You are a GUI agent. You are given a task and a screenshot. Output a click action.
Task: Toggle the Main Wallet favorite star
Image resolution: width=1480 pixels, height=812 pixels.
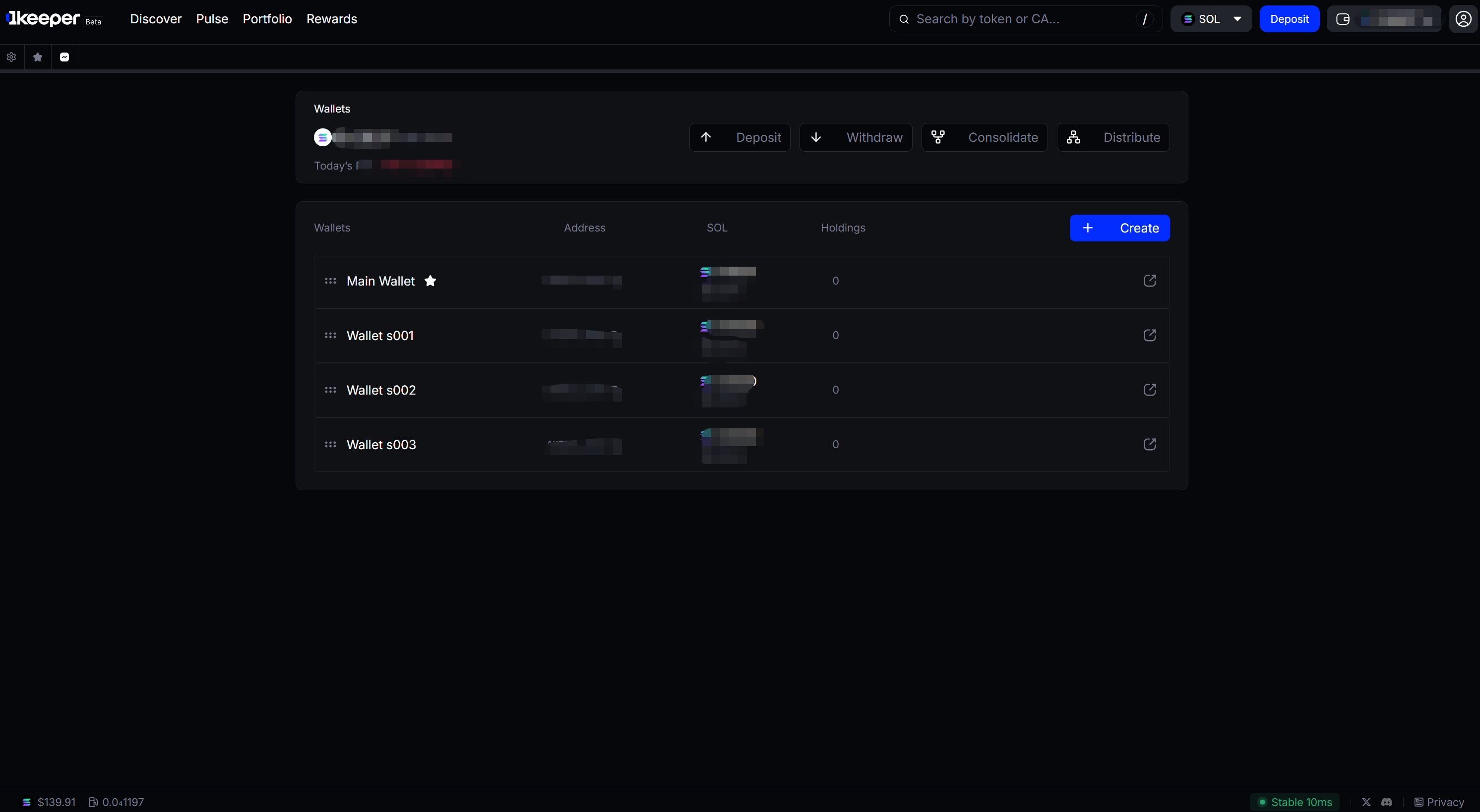(x=430, y=281)
